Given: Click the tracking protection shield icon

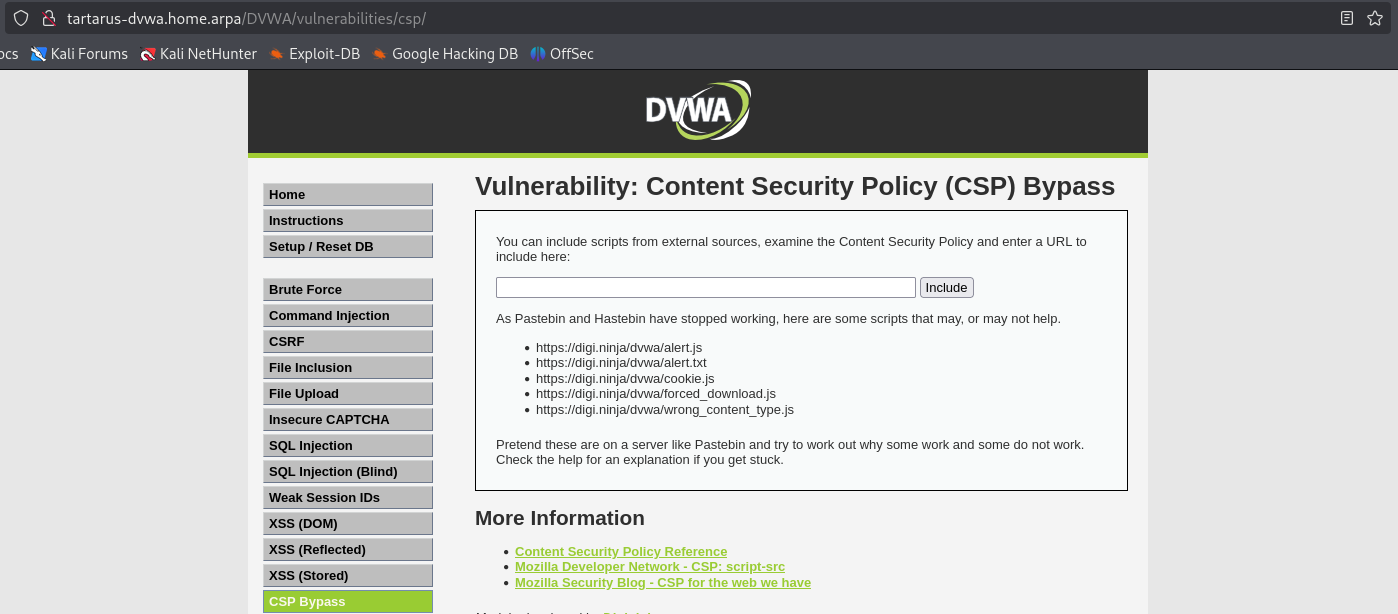Looking at the screenshot, I should pyautogui.click(x=20, y=17).
